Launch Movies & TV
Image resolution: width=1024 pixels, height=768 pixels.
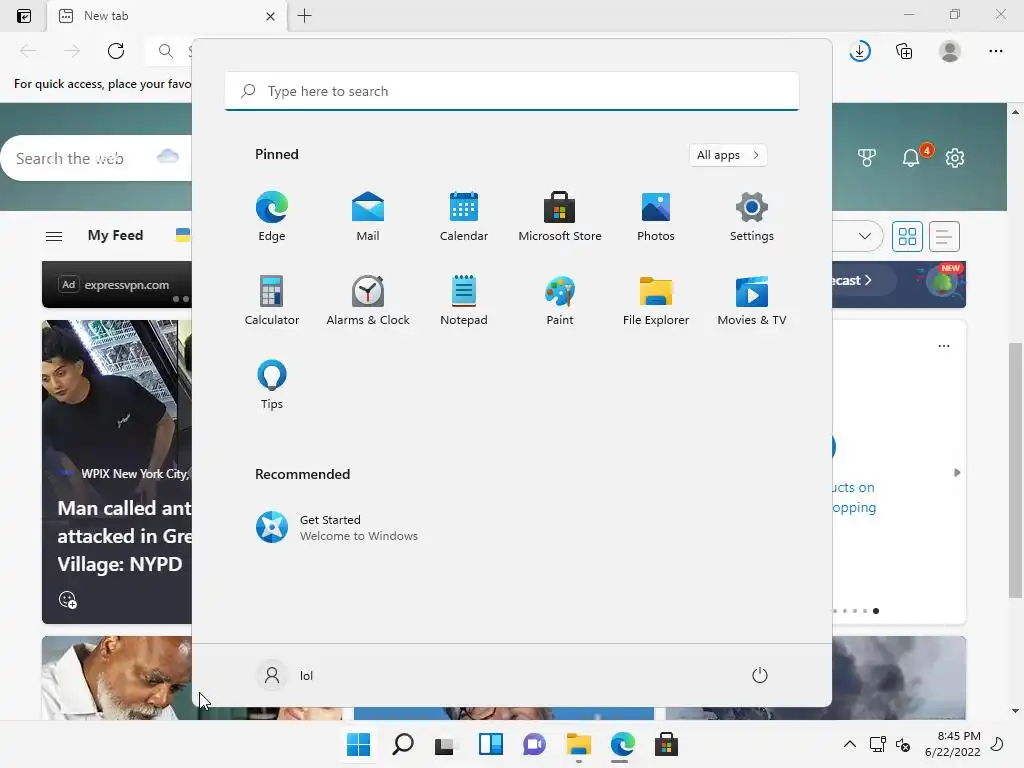tap(752, 300)
